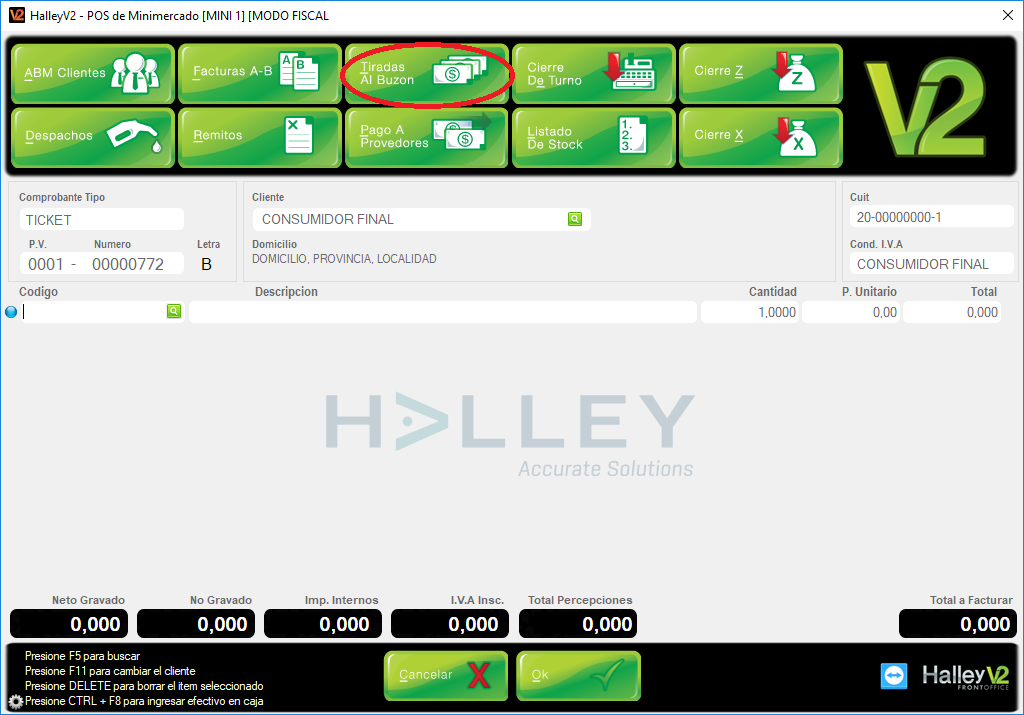1024x715 pixels.
Task: Click Cancelar button
Action: [445, 675]
